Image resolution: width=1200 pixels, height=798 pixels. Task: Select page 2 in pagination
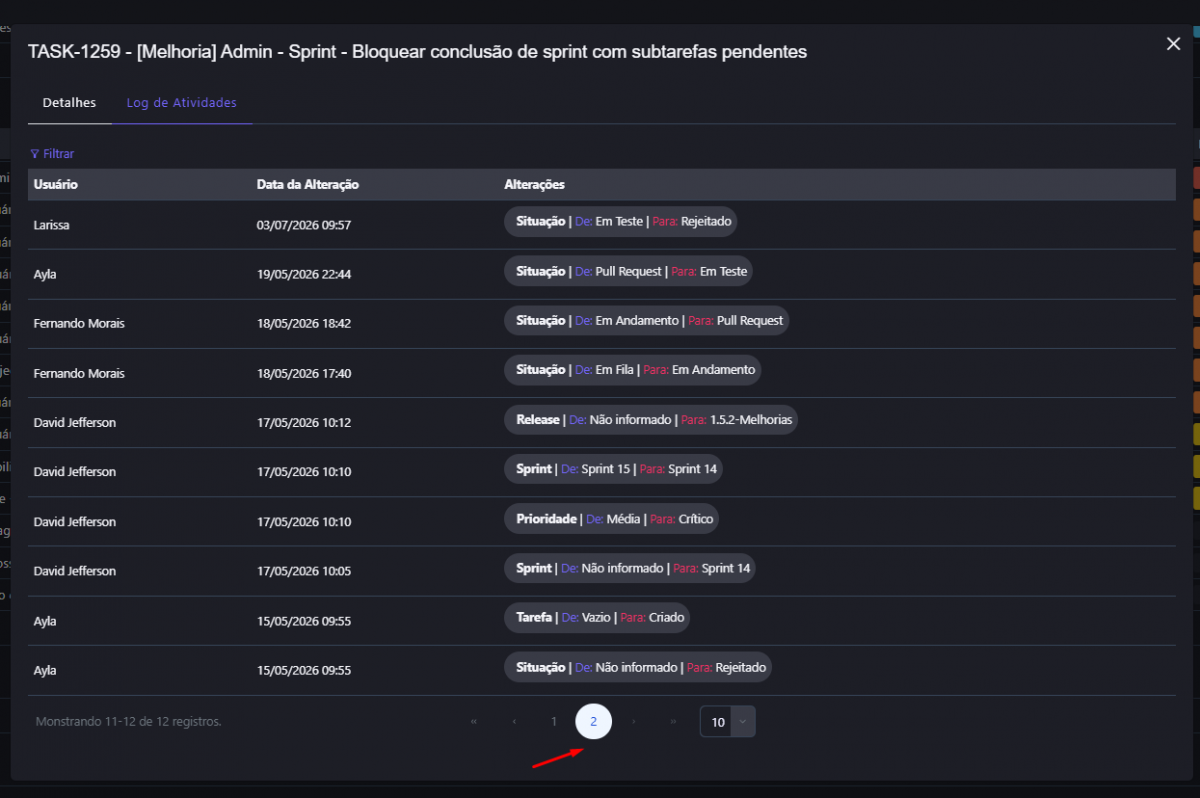[x=593, y=721]
